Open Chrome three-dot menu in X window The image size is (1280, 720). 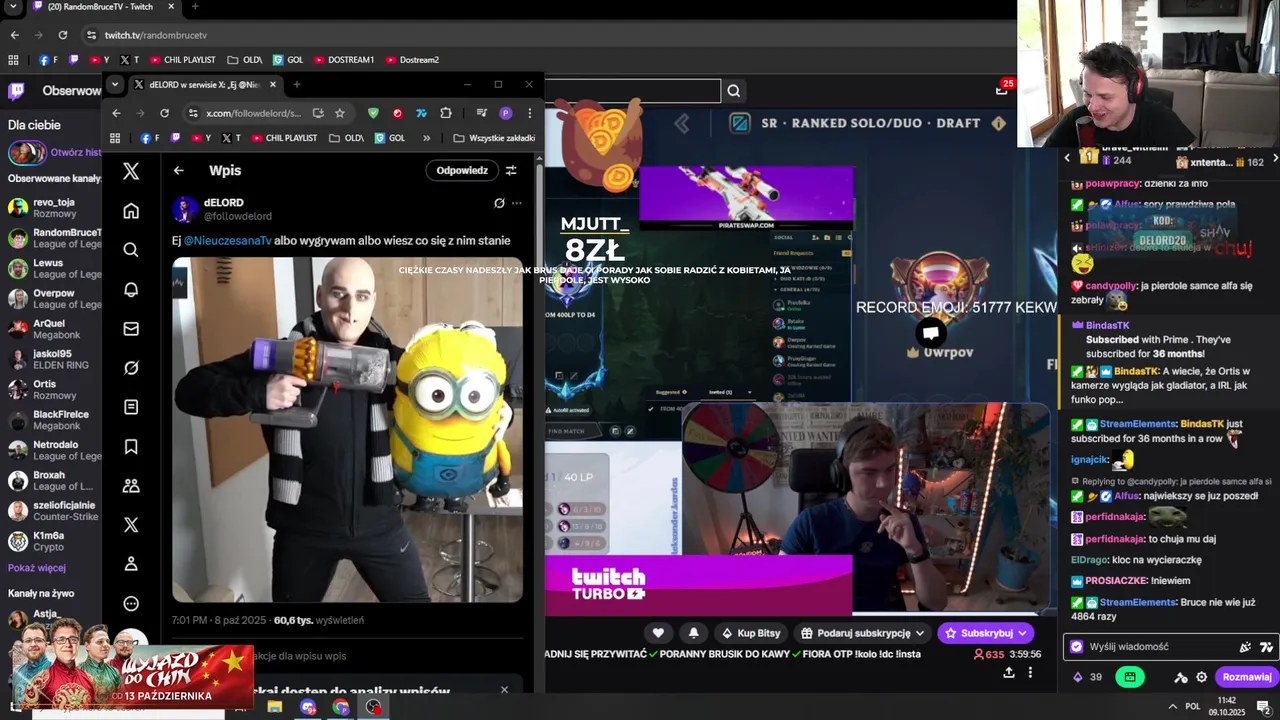[529, 113]
